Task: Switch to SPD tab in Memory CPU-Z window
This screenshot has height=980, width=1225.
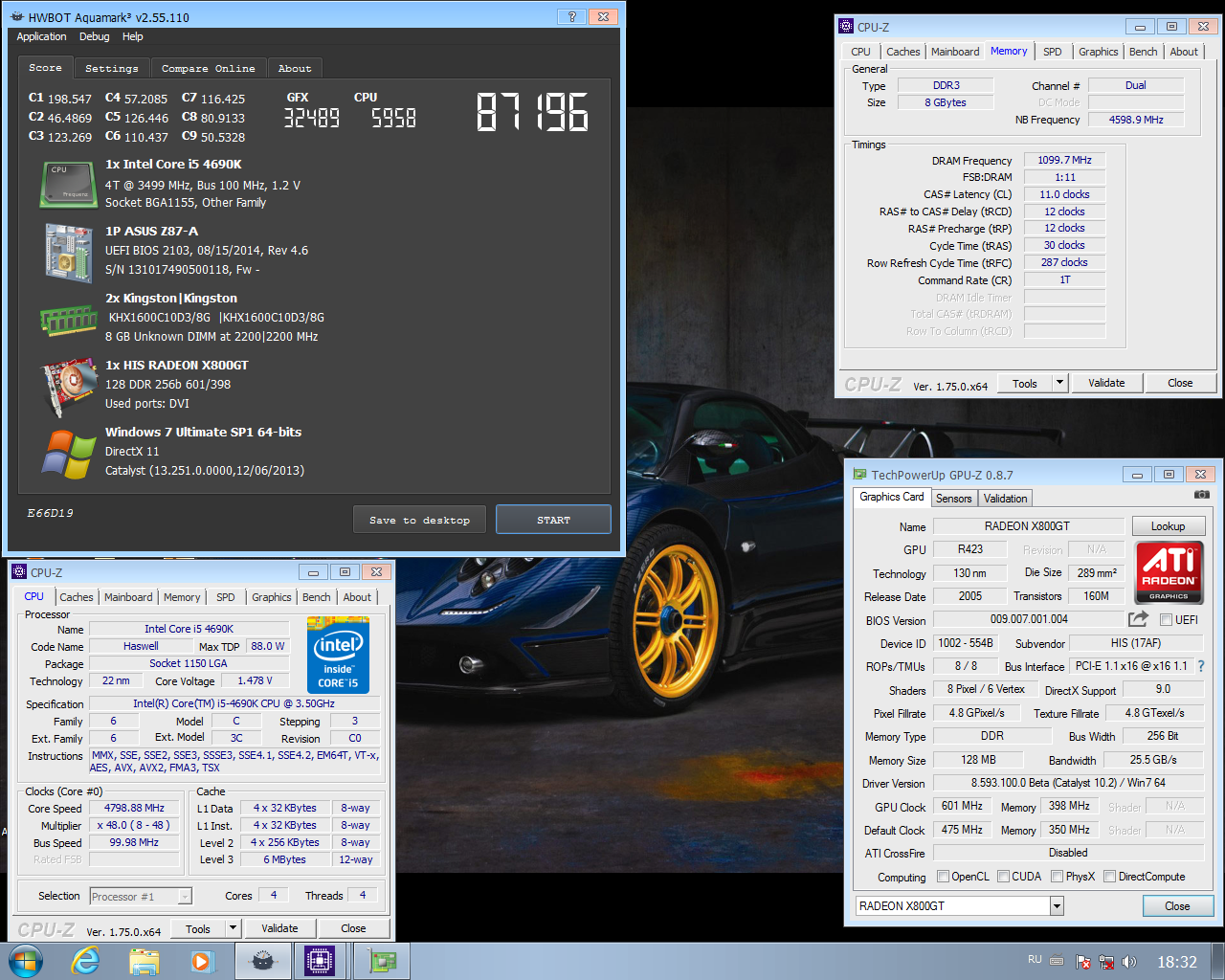Action: [1053, 52]
